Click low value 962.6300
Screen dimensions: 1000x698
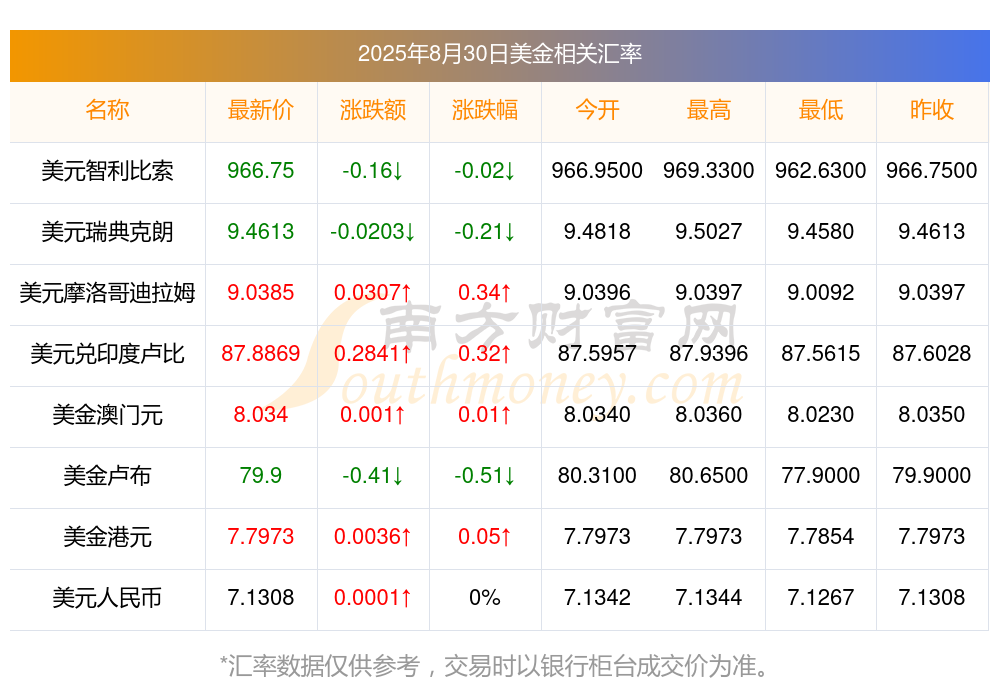tap(821, 170)
